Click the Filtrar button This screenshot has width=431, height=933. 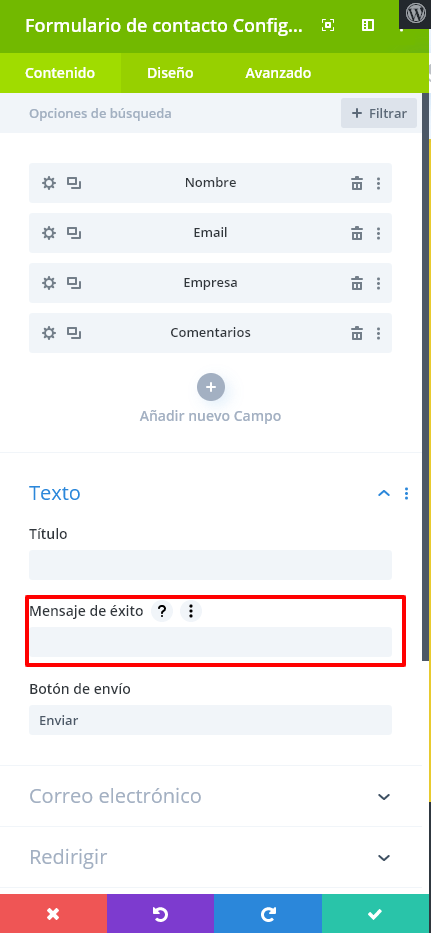pos(379,113)
